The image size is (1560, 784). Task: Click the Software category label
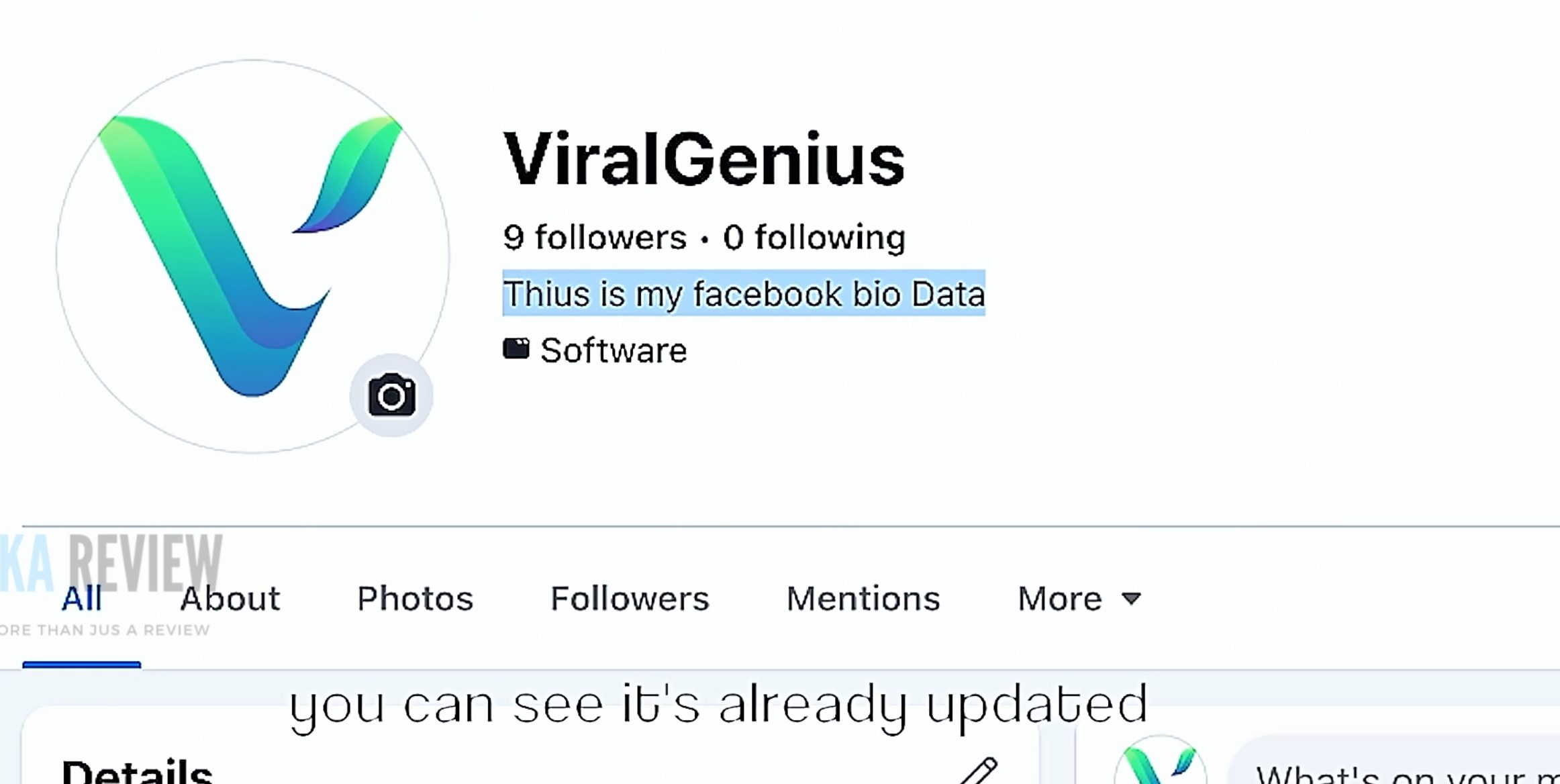(x=614, y=350)
